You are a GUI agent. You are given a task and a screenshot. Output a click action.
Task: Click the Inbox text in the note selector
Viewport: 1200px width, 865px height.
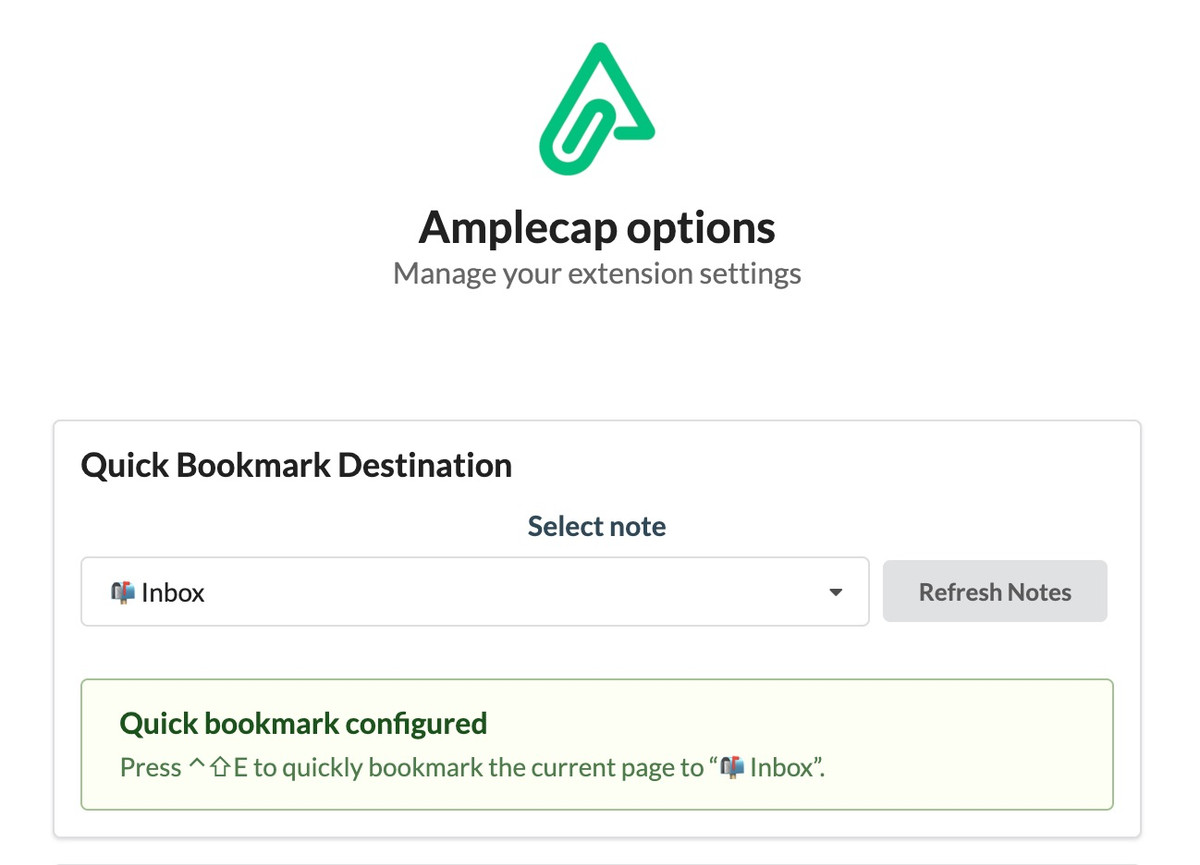coord(172,592)
